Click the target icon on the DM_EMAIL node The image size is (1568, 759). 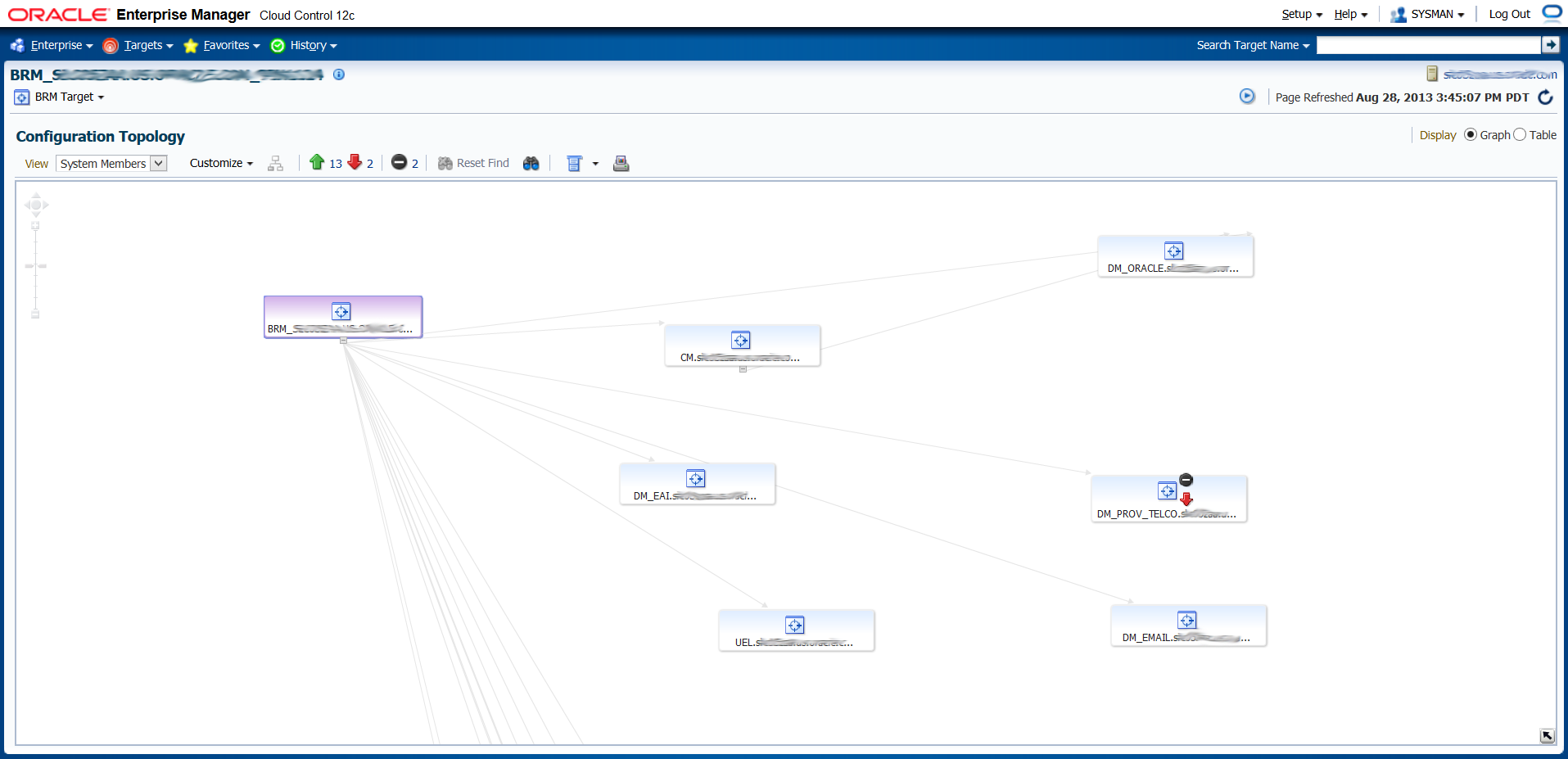(x=1187, y=620)
